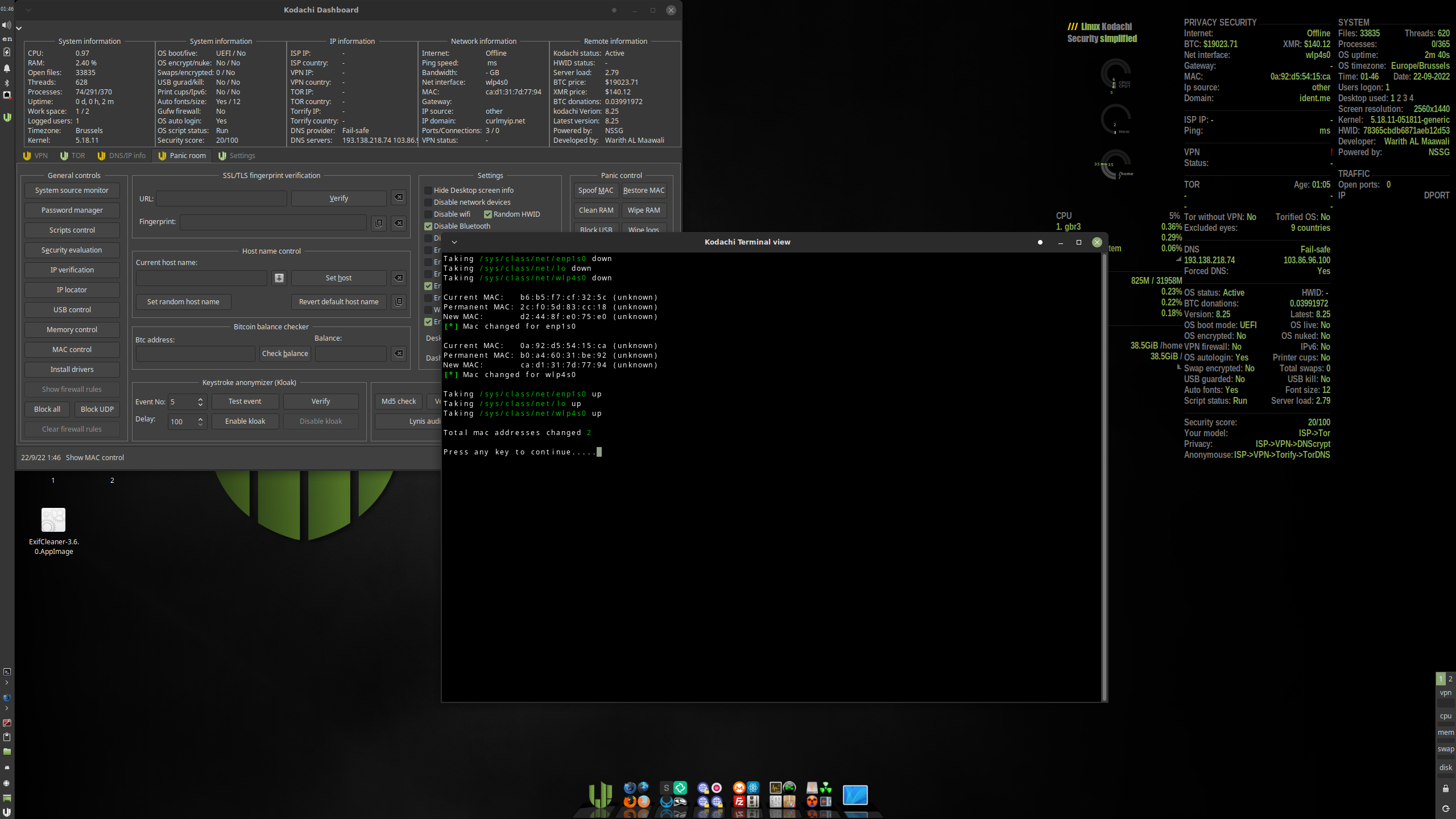Copy the fingerprint with the copy icon
Screen dimensions: 1456x819
379,223
